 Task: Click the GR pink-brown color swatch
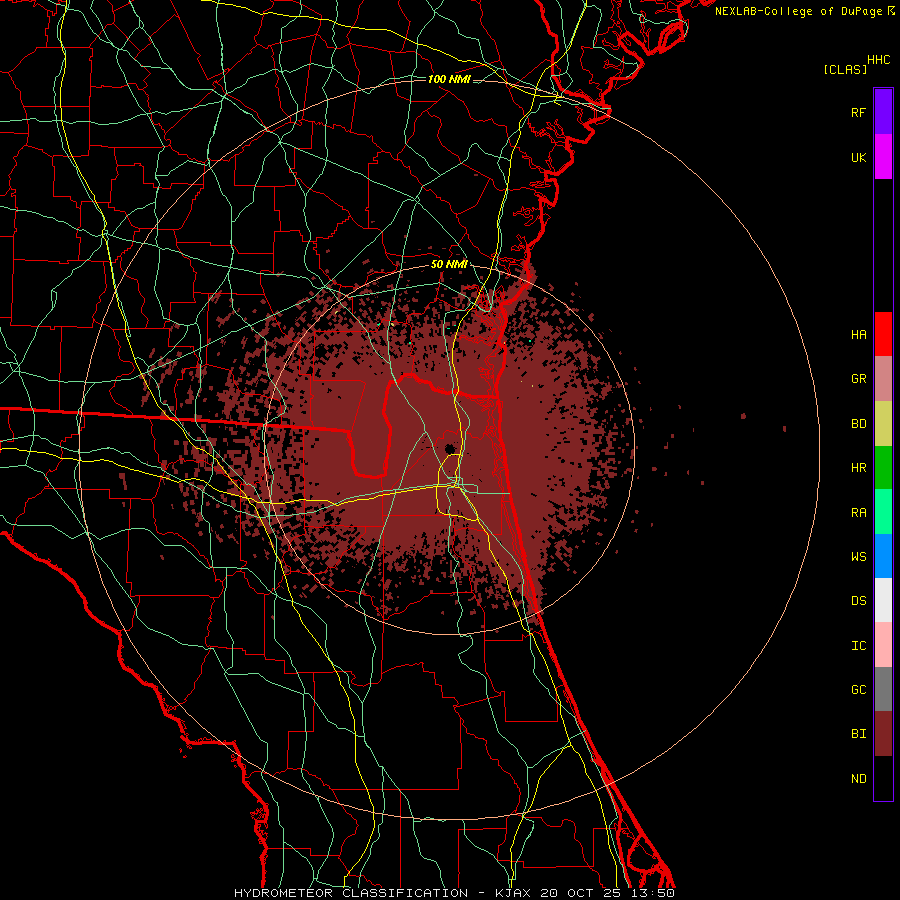(x=883, y=379)
